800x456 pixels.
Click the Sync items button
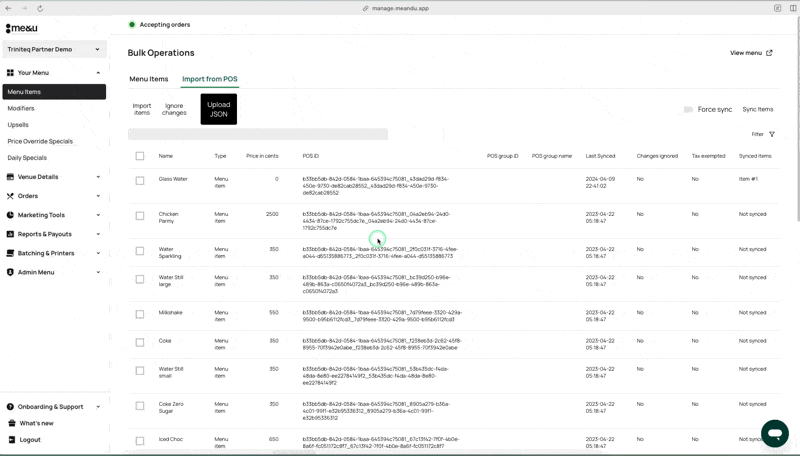coord(757,109)
